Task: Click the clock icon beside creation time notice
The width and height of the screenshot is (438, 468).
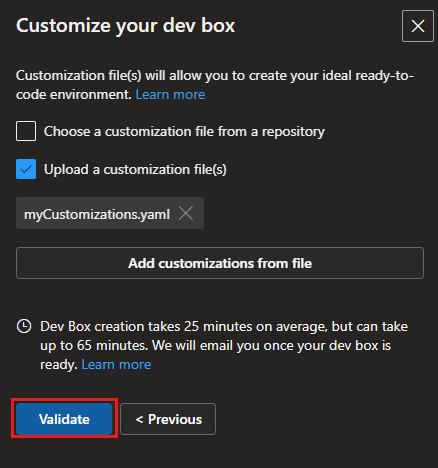Action: [24, 326]
